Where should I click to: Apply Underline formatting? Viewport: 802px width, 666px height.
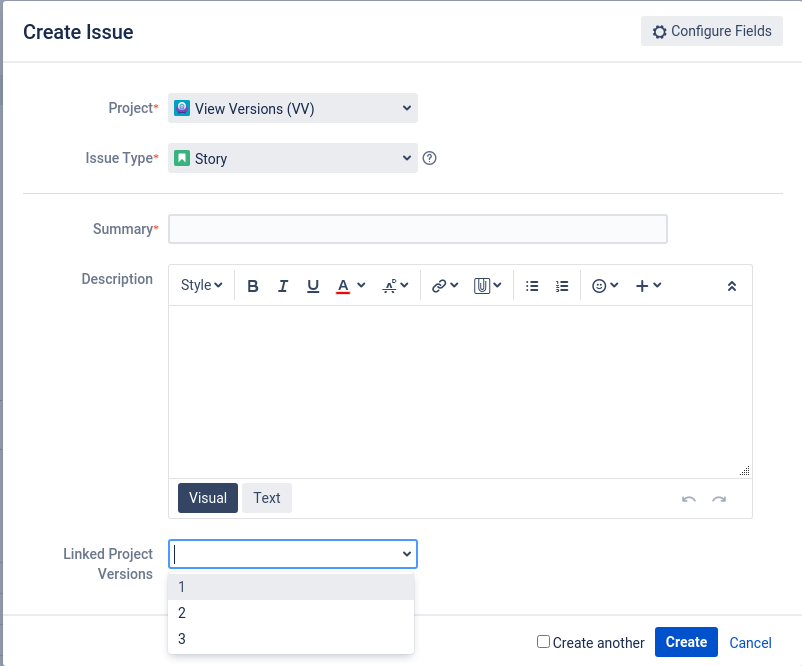click(x=313, y=286)
